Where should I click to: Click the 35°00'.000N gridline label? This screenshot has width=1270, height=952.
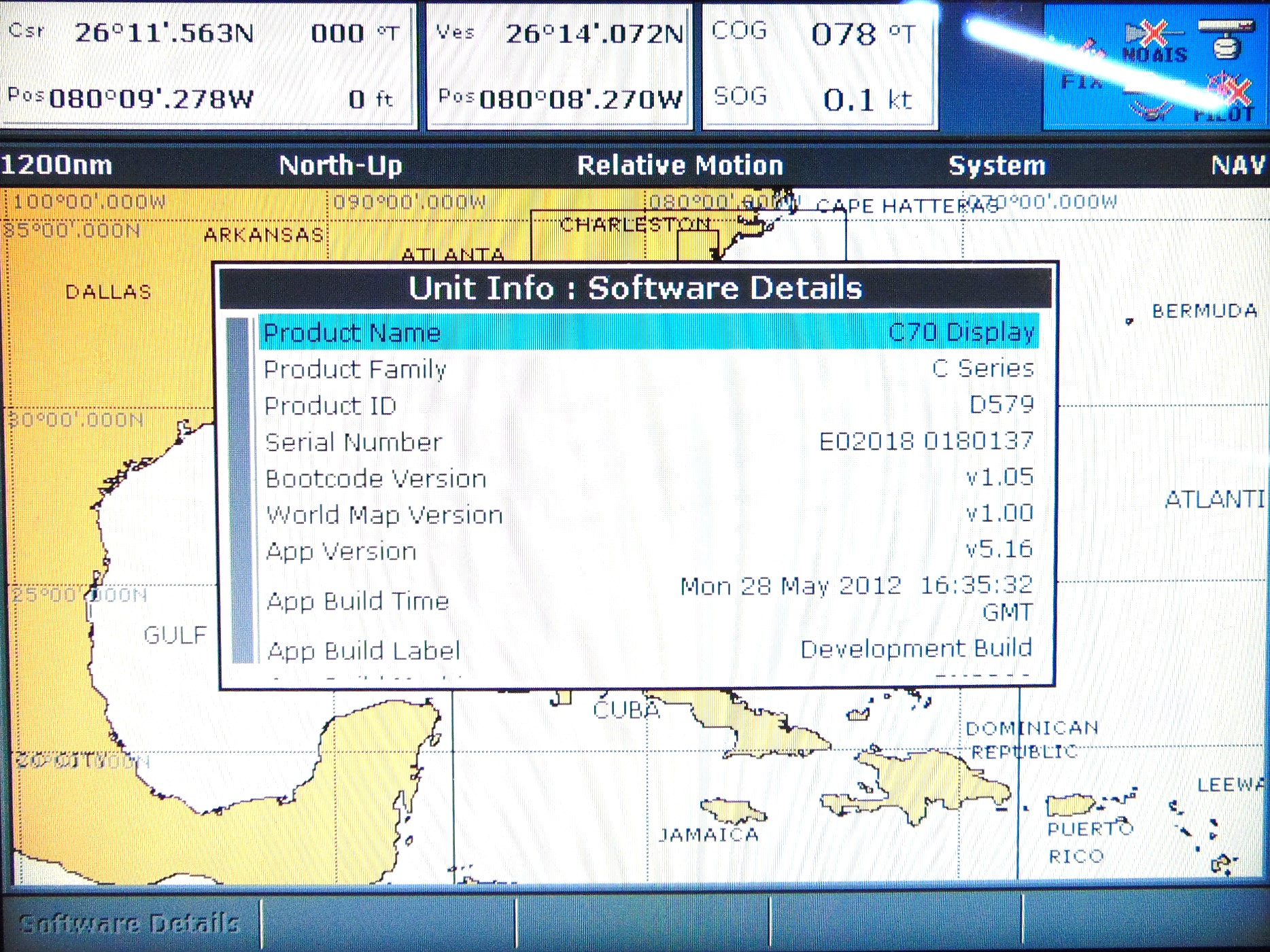tap(72, 231)
